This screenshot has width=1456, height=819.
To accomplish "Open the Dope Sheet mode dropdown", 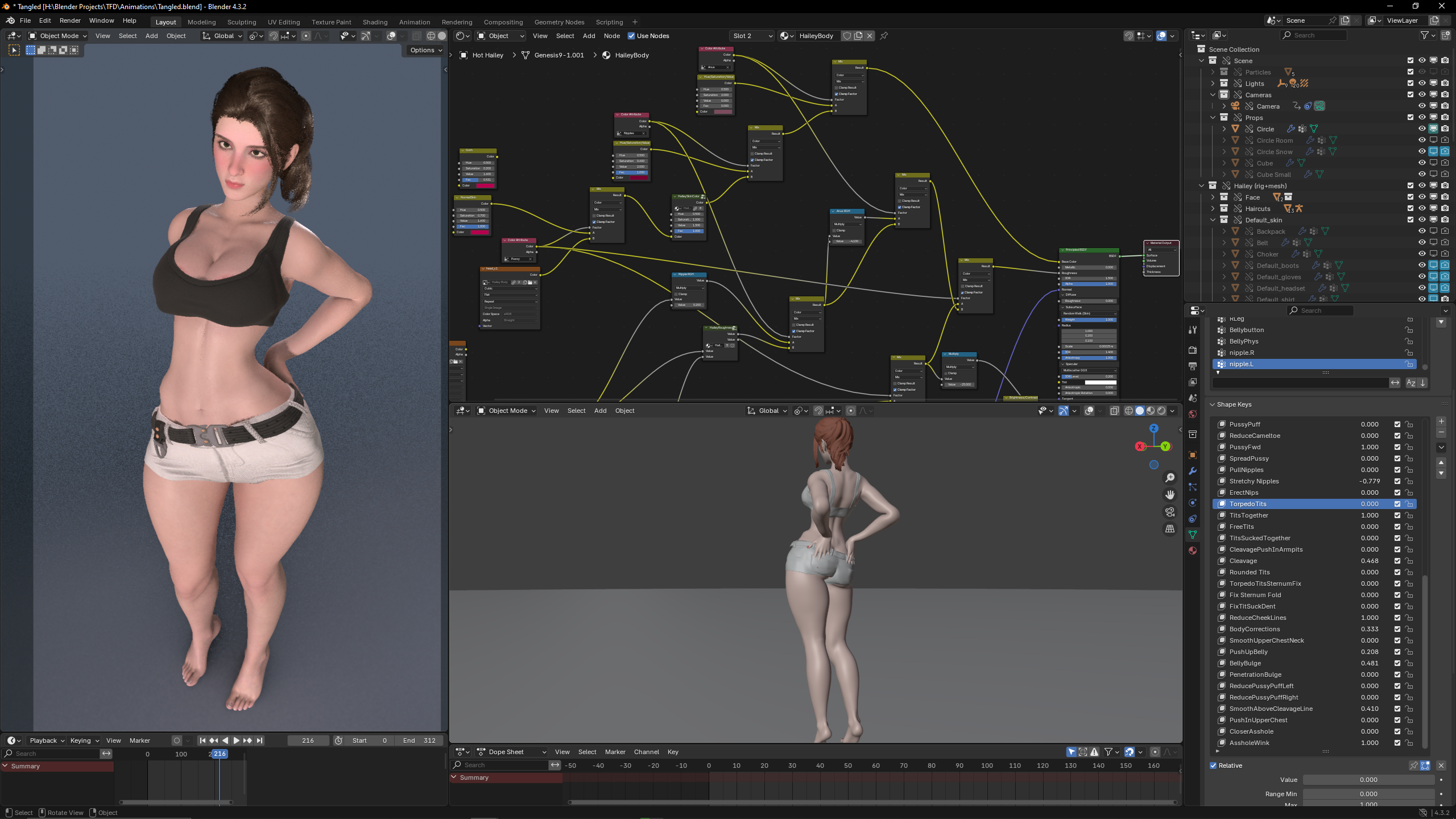I will (x=512, y=752).
